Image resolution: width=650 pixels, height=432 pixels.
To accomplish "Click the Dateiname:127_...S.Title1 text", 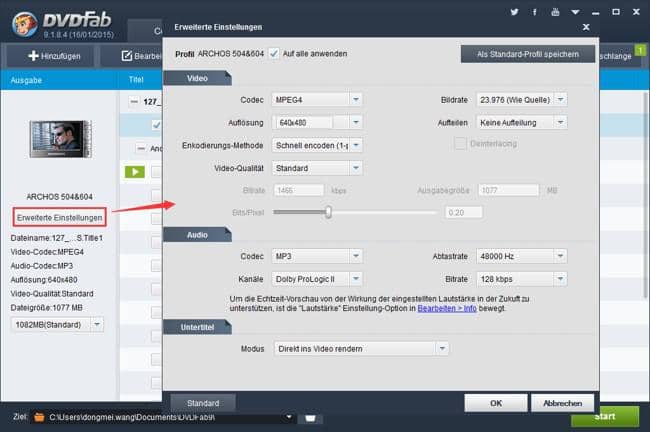I will click(56, 238).
